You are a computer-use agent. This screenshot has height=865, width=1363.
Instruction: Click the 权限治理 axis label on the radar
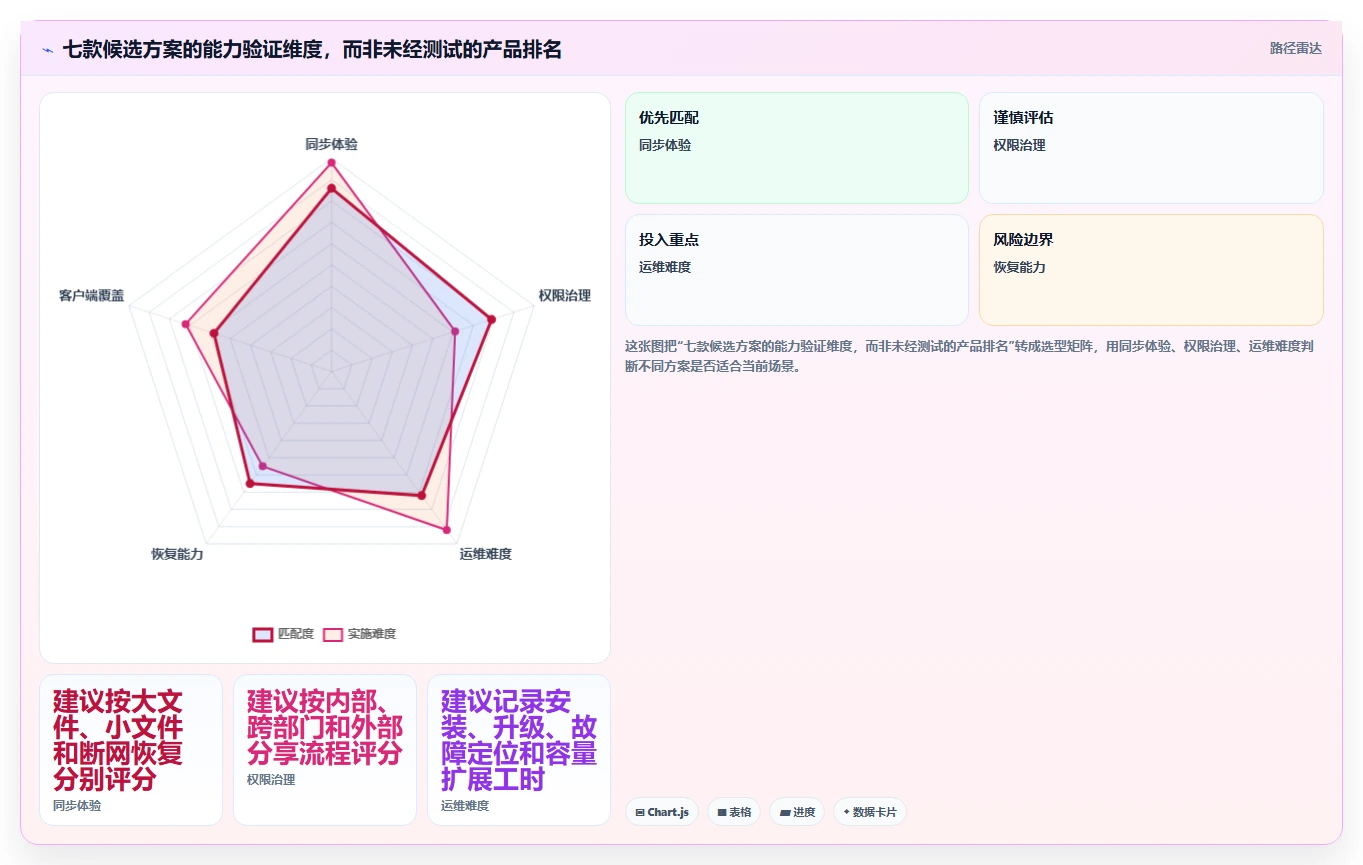coord(564,296)
